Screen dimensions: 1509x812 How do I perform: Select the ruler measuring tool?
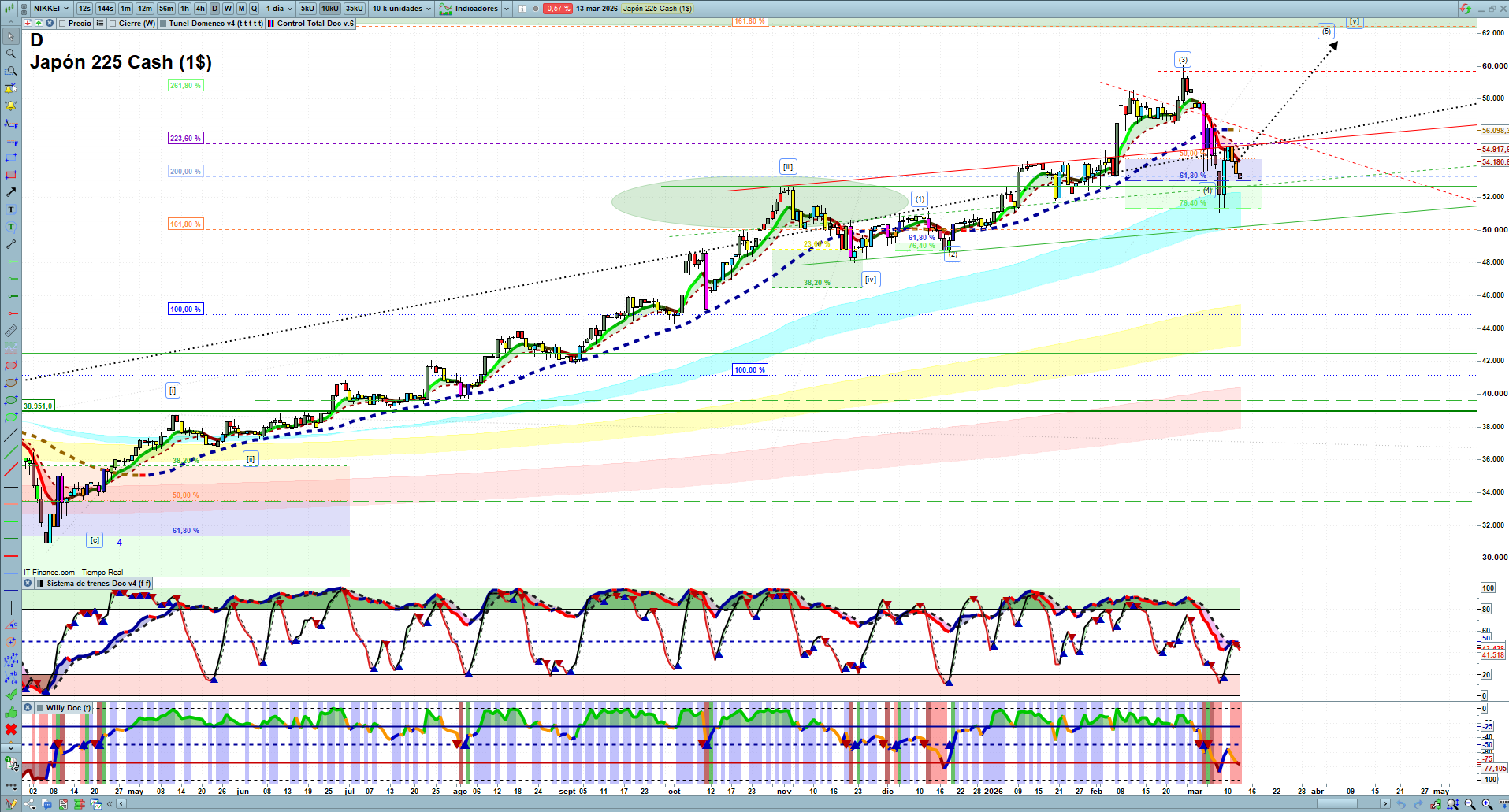(11, 331)
